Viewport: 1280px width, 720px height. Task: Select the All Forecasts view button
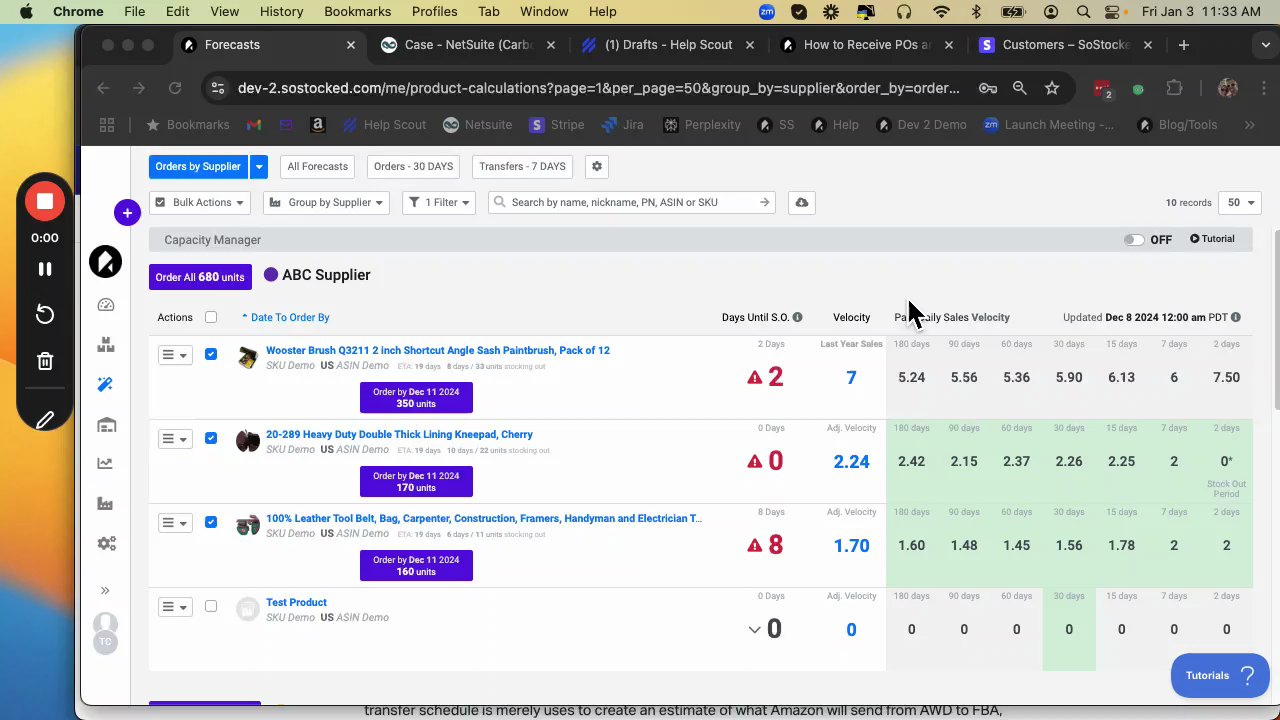tap(318, 167)
